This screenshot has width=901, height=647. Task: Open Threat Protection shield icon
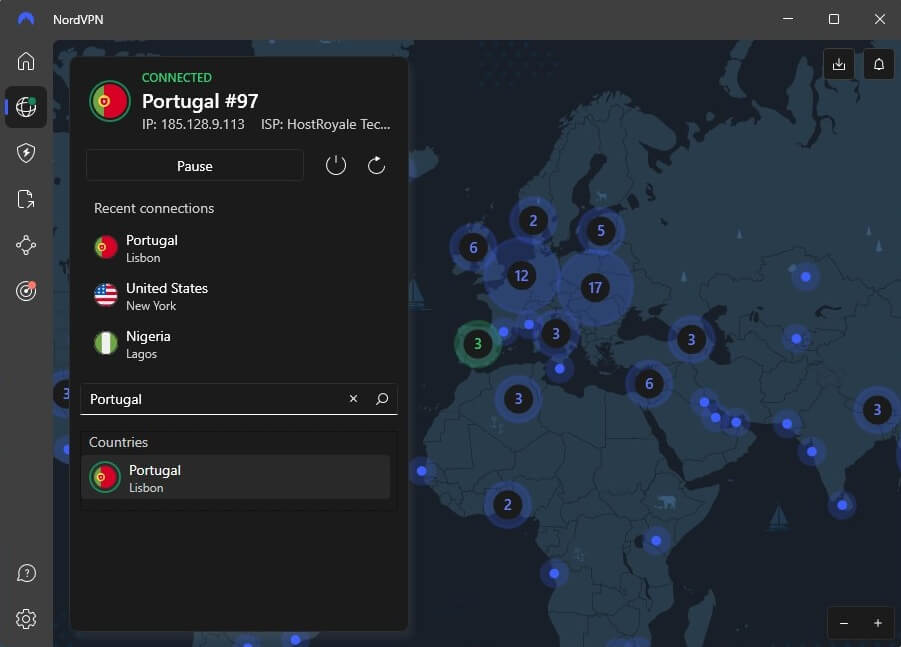point(26,152)
